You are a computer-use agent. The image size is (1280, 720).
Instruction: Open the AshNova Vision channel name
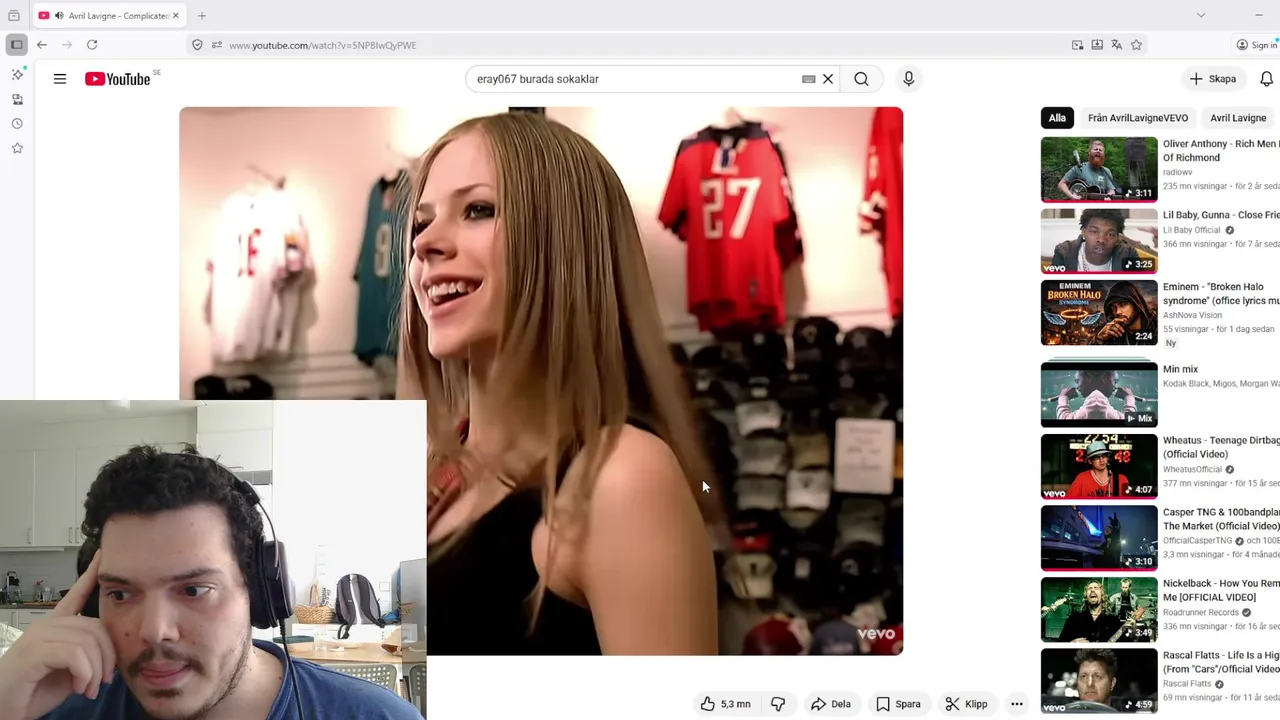tap(1192, 315)
